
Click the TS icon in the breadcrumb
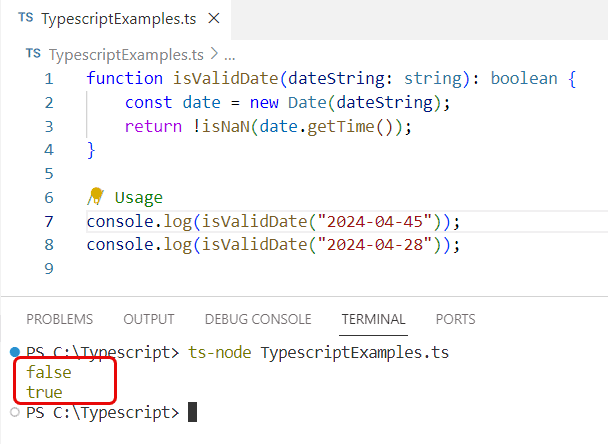coord(33,53)
